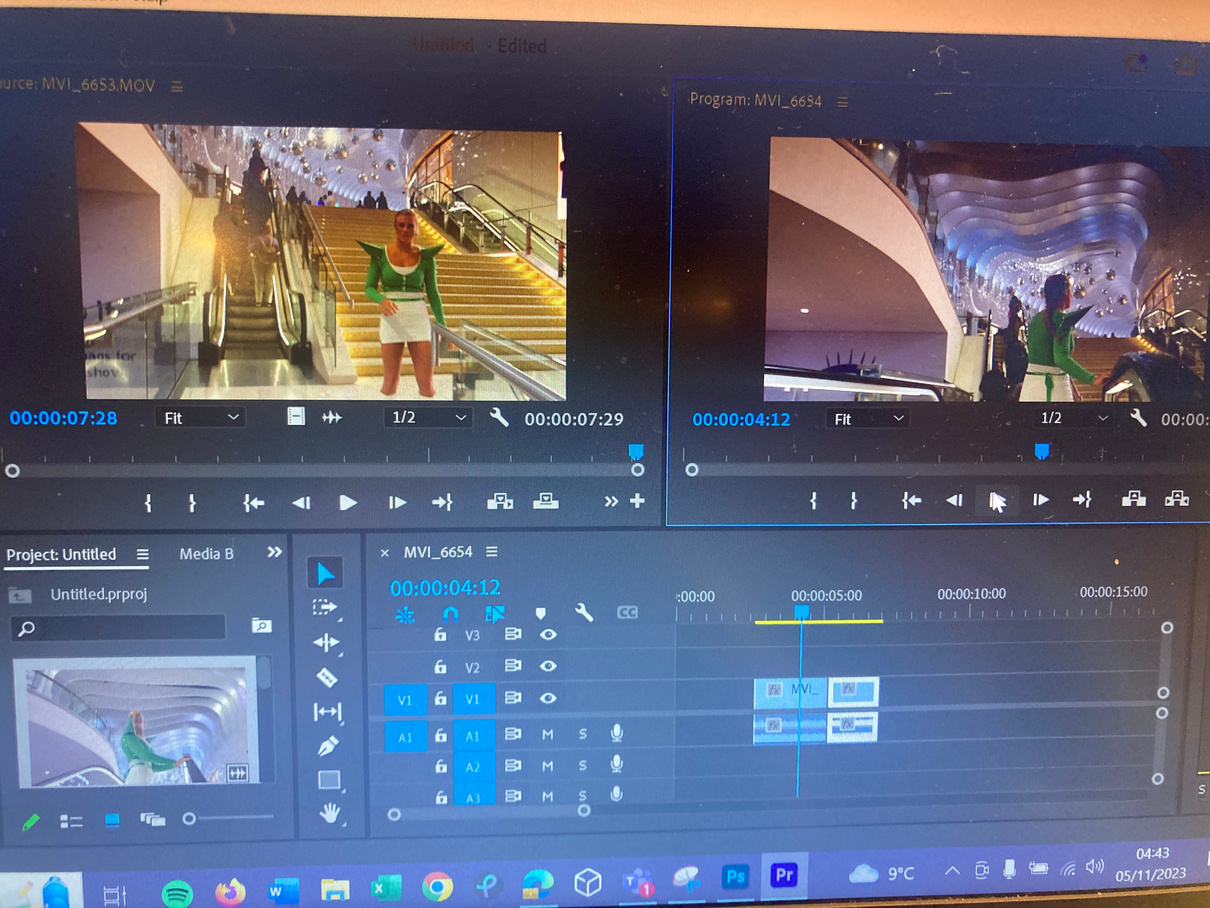Click the Program monitor Step Forward button

coord(1040,500)
